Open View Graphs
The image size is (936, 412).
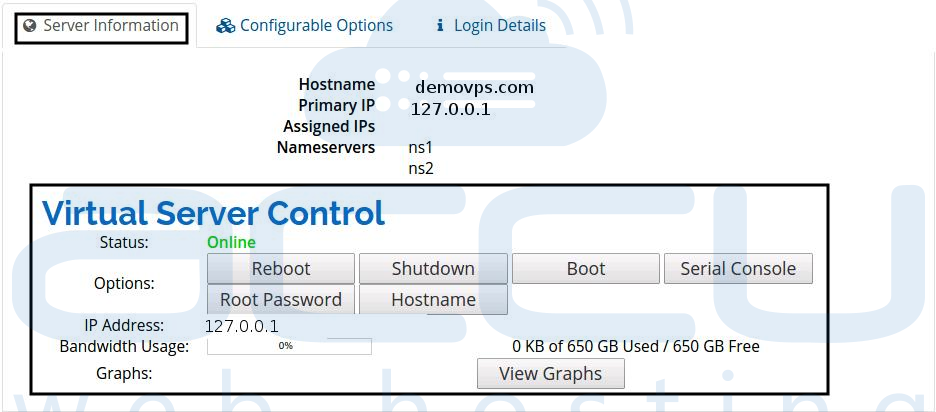(551, 374)
